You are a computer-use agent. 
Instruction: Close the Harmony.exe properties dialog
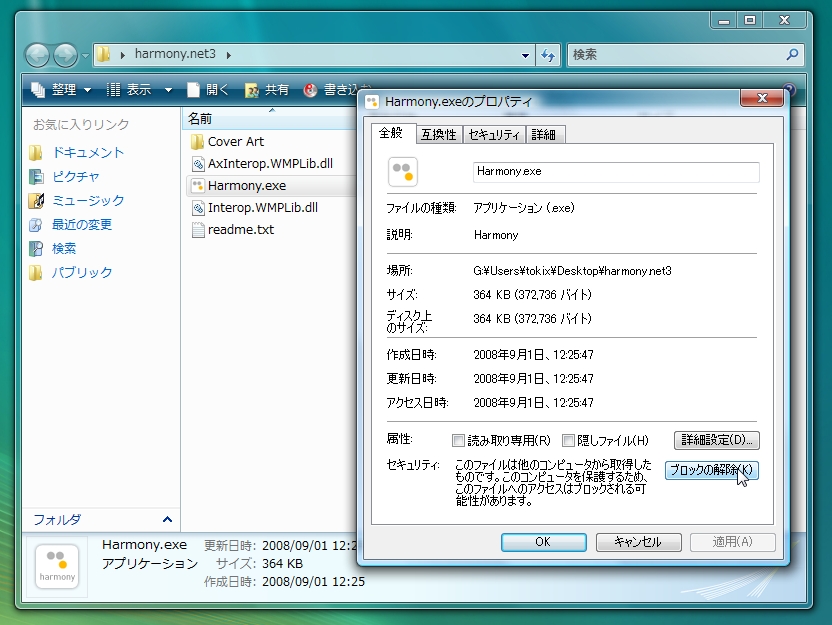coord(762,98)
